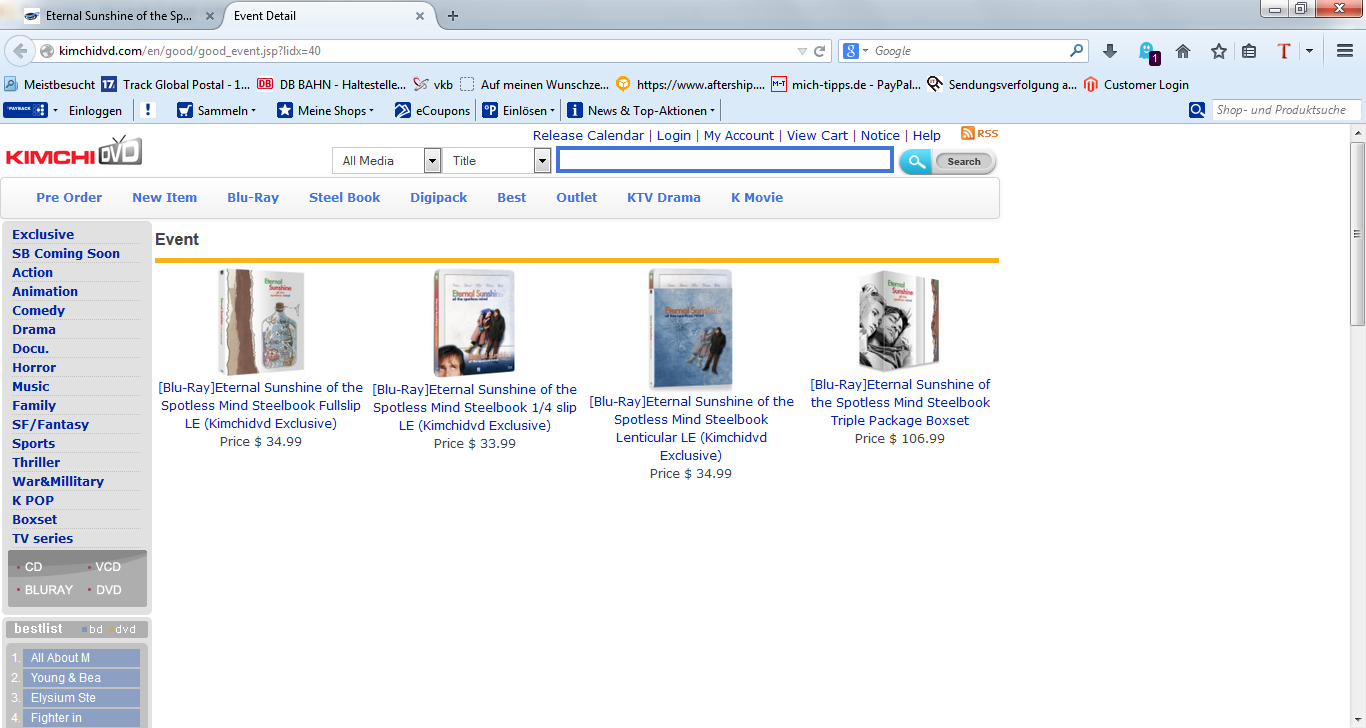Click the KimchiDVD search text field
Screen dimensions: 1366x728
coord(725,160)
